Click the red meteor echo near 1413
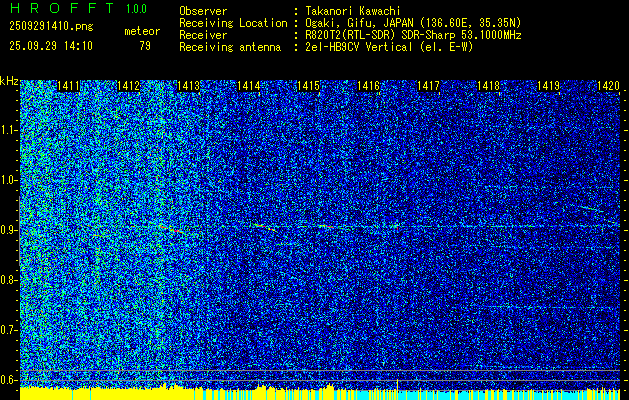The width and height of the screenshot is (629, 400). coord(172,229)
